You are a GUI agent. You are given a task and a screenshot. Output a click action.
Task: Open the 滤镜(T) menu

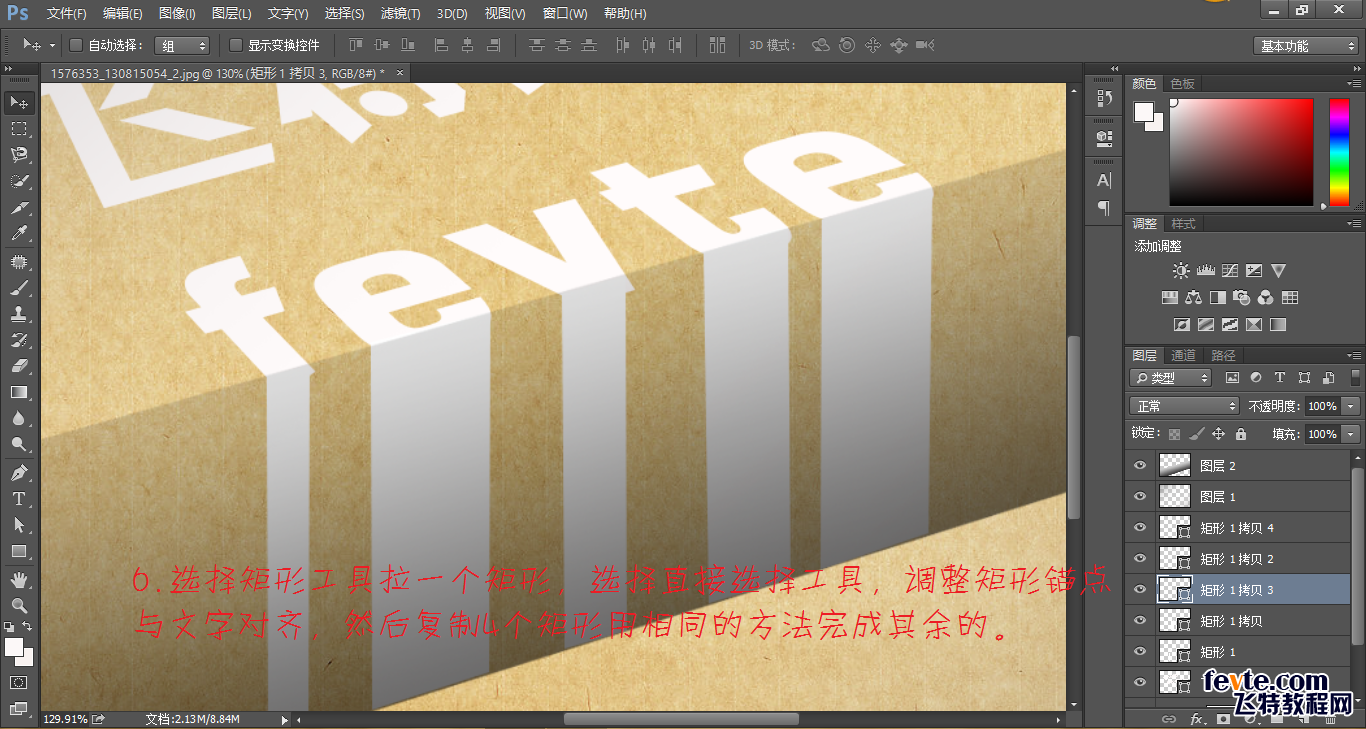[400, 14]
